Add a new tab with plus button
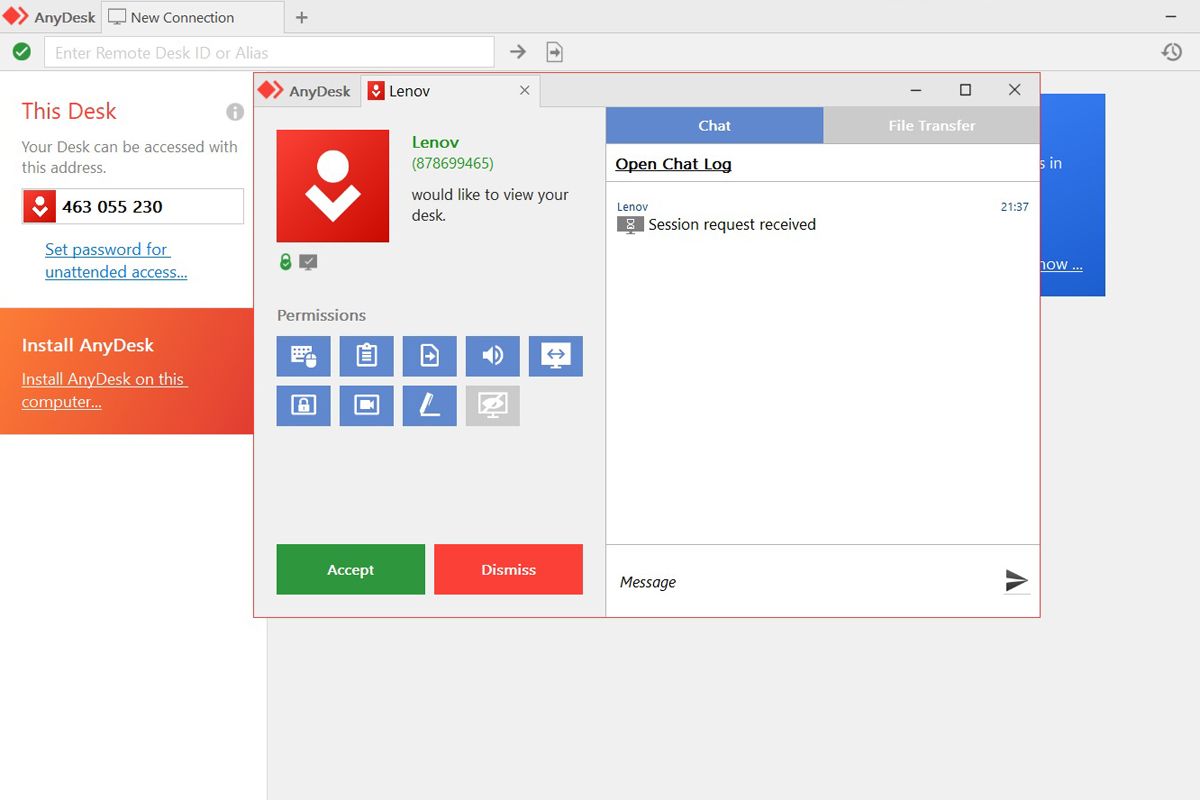The height and width of the screenshot is (800, 1200). coord(302,17)
